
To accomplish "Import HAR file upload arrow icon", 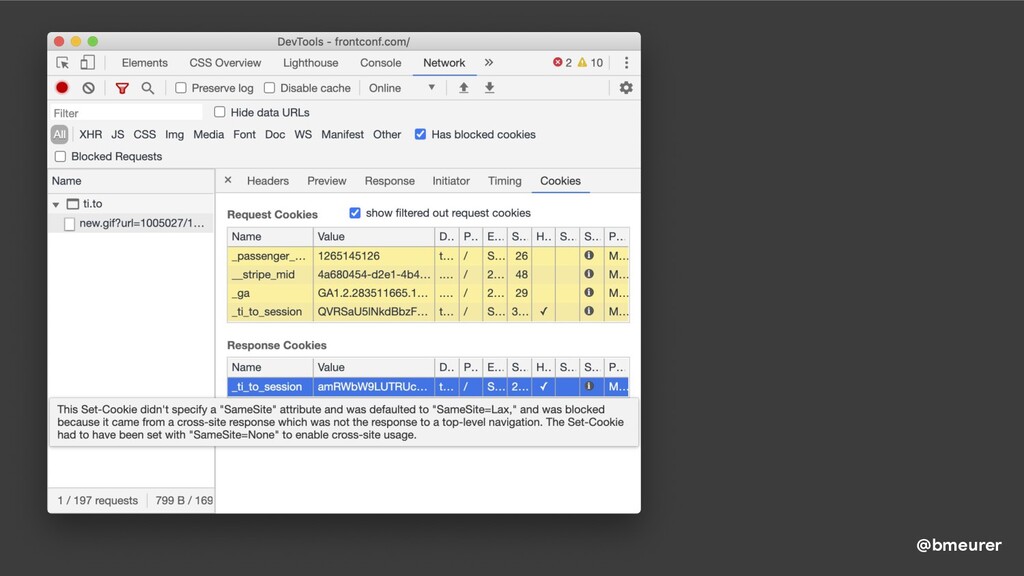I will 464,88.
